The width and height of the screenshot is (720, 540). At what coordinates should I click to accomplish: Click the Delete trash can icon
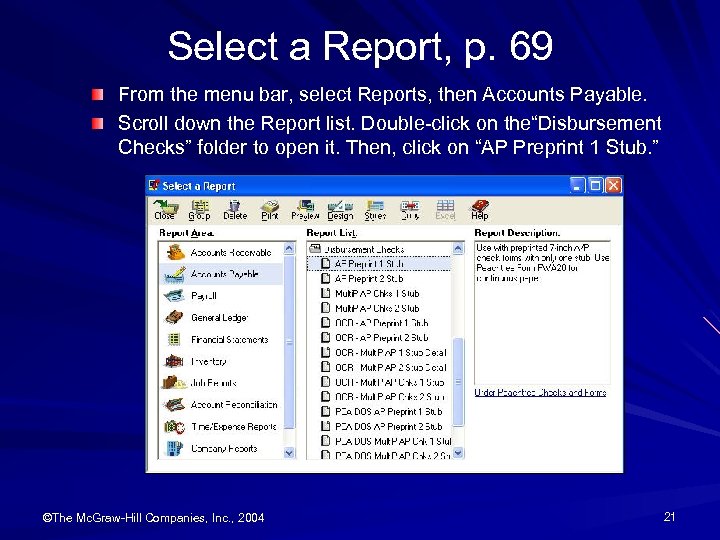235,210
